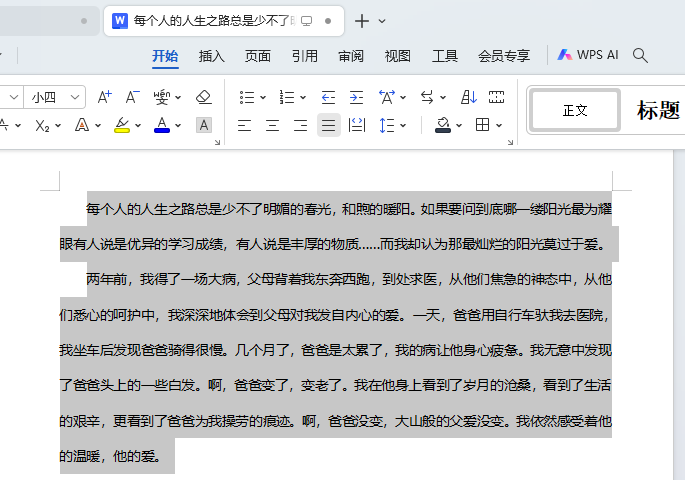Select the 正文 style

[x=574, y=111]
